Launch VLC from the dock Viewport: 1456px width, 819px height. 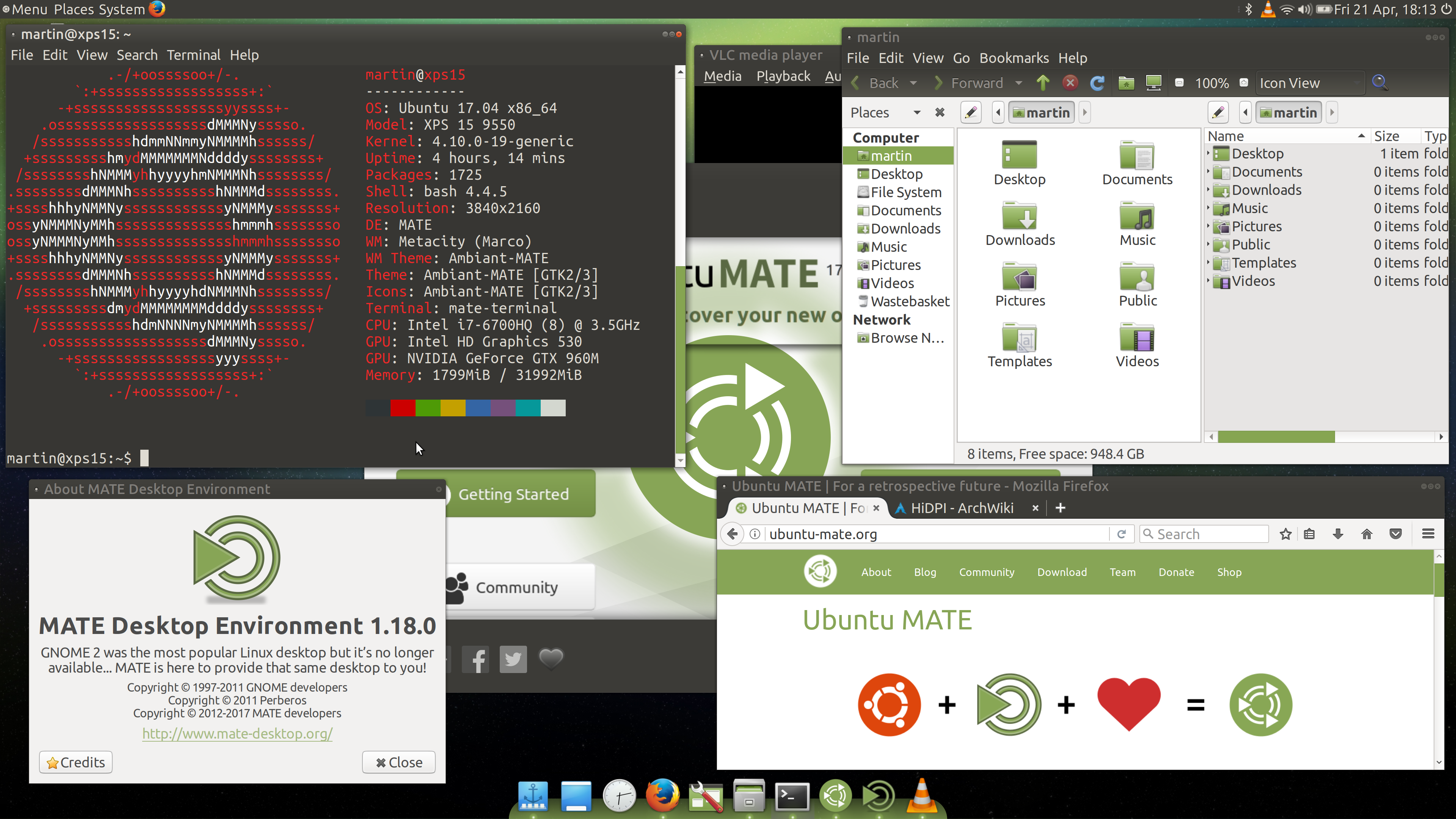tap(921, 795)
